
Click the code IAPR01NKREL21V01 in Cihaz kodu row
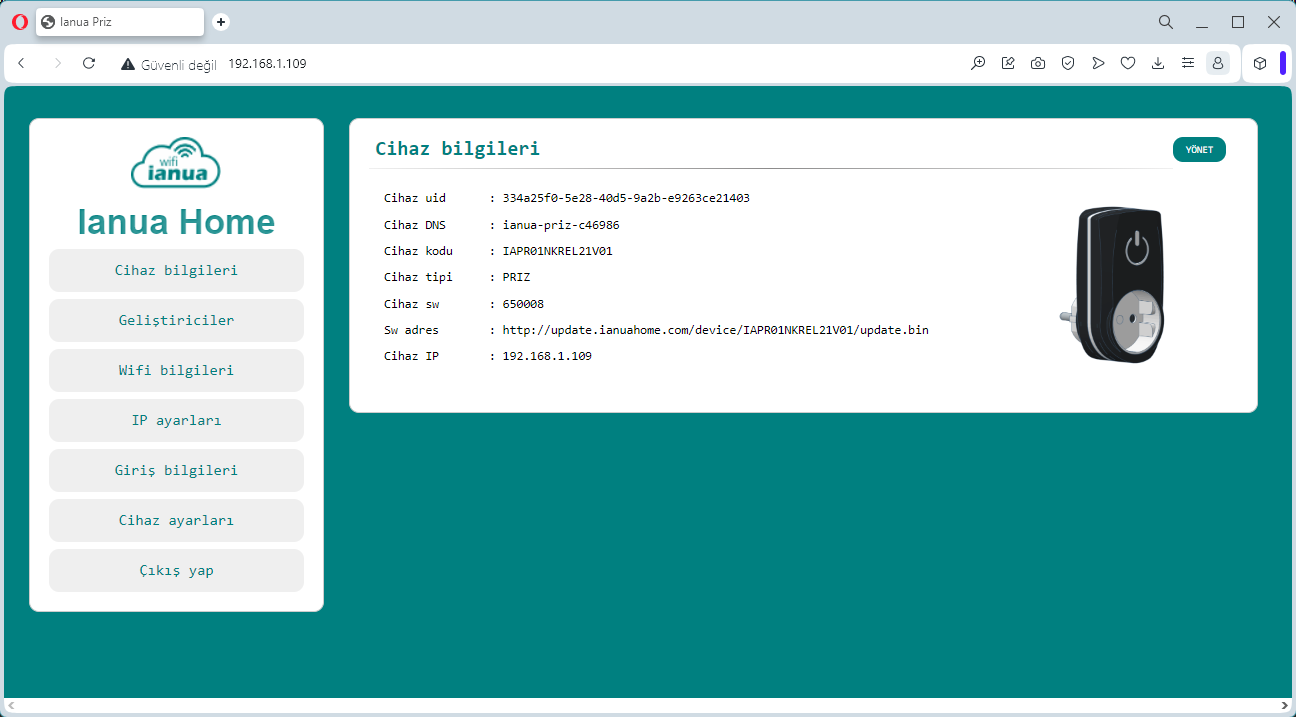tap(557, 251)
